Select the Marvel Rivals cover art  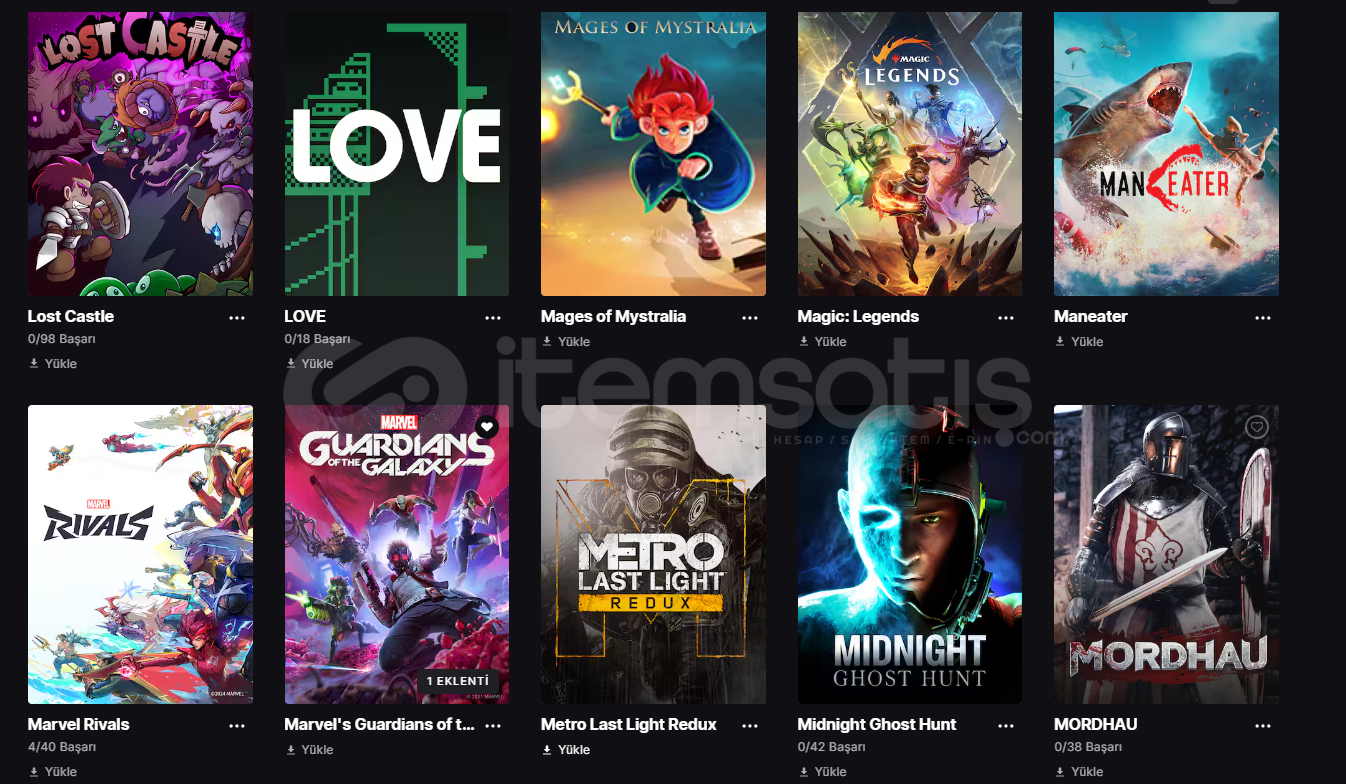tap(140, 554)
